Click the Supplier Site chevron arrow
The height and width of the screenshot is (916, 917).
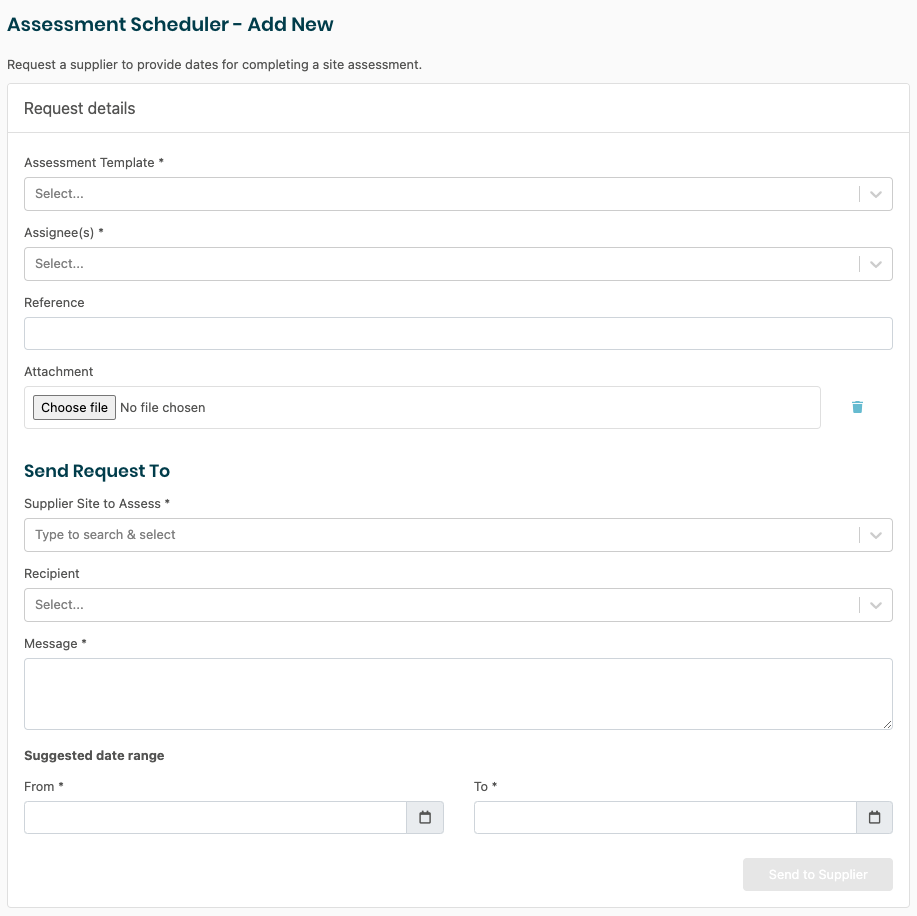coord(876,535)
